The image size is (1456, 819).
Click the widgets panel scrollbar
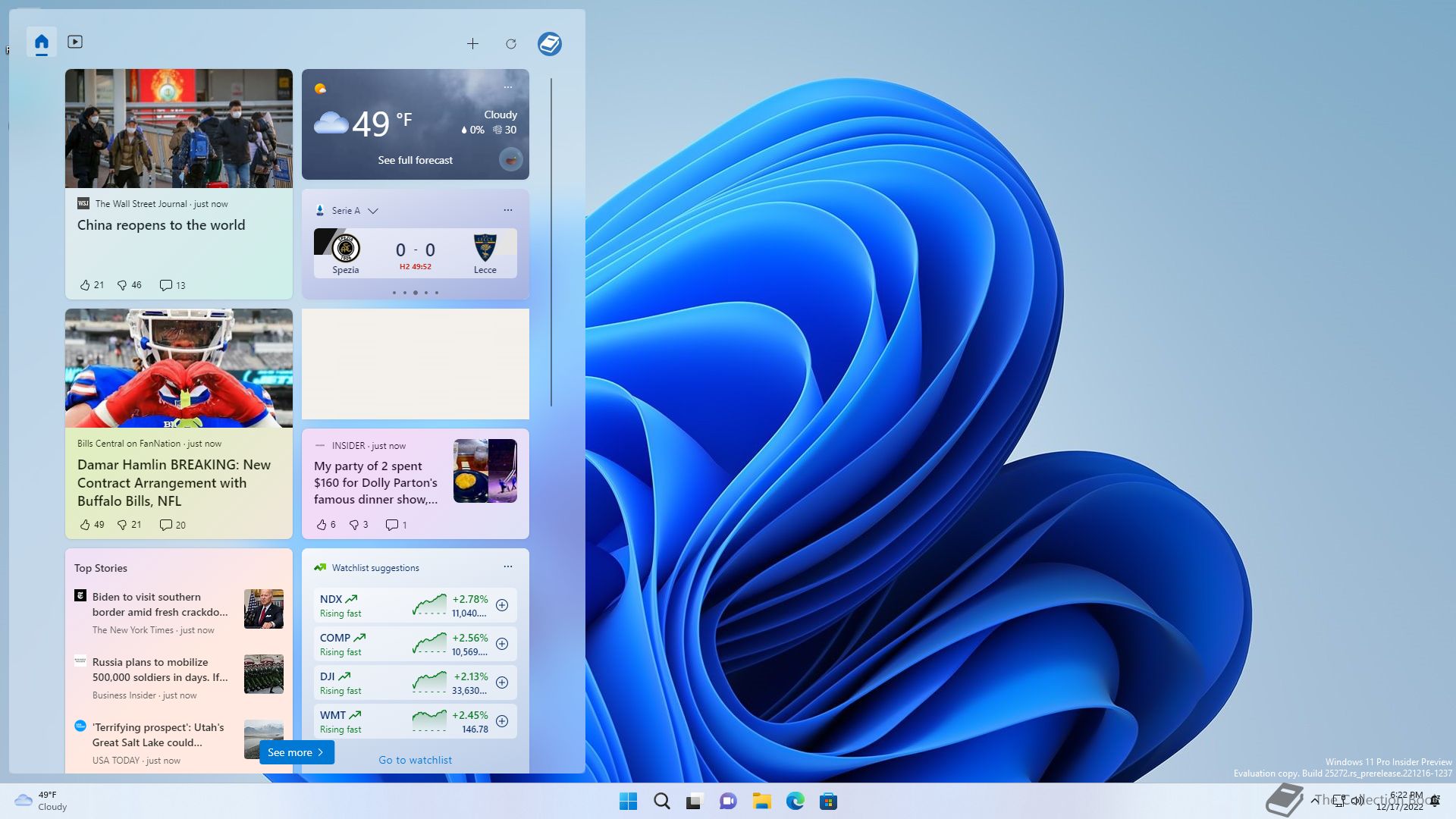pyautogui.click(x=551, y=242)
